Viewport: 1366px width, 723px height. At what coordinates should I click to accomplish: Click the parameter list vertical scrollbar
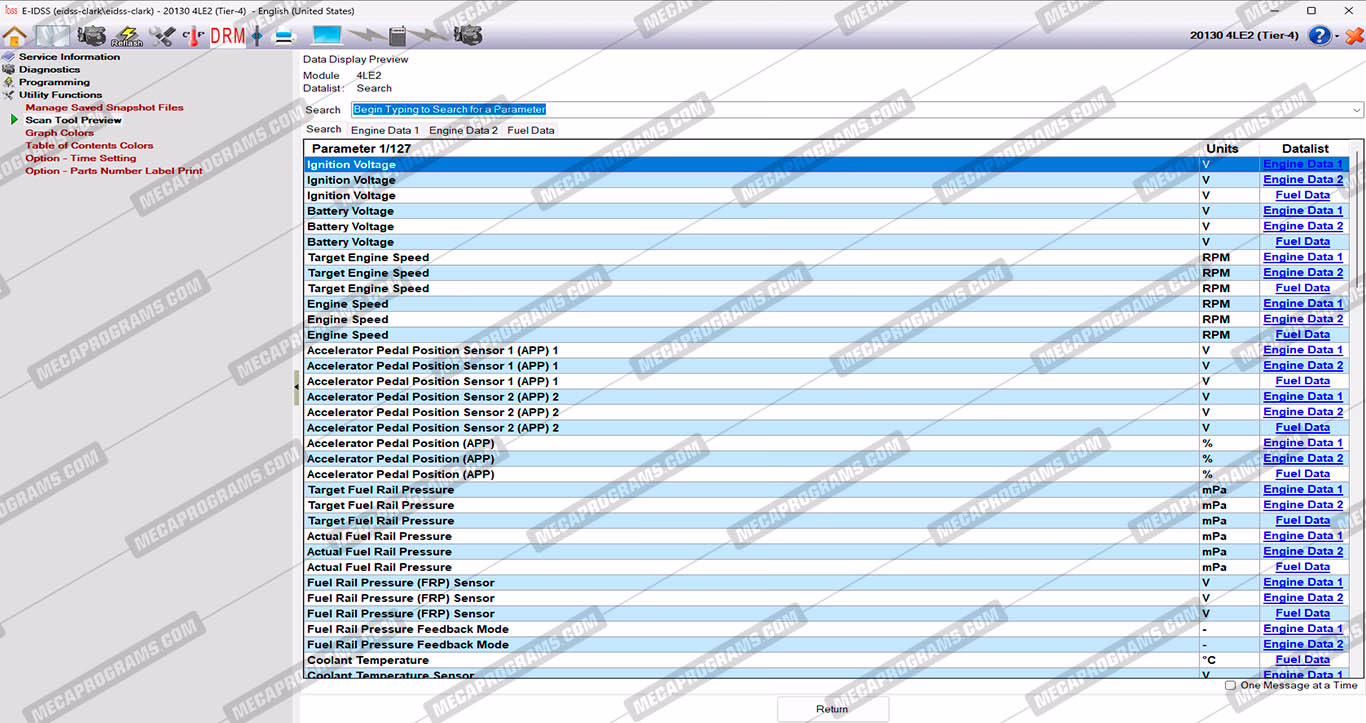coord(1356,400)
